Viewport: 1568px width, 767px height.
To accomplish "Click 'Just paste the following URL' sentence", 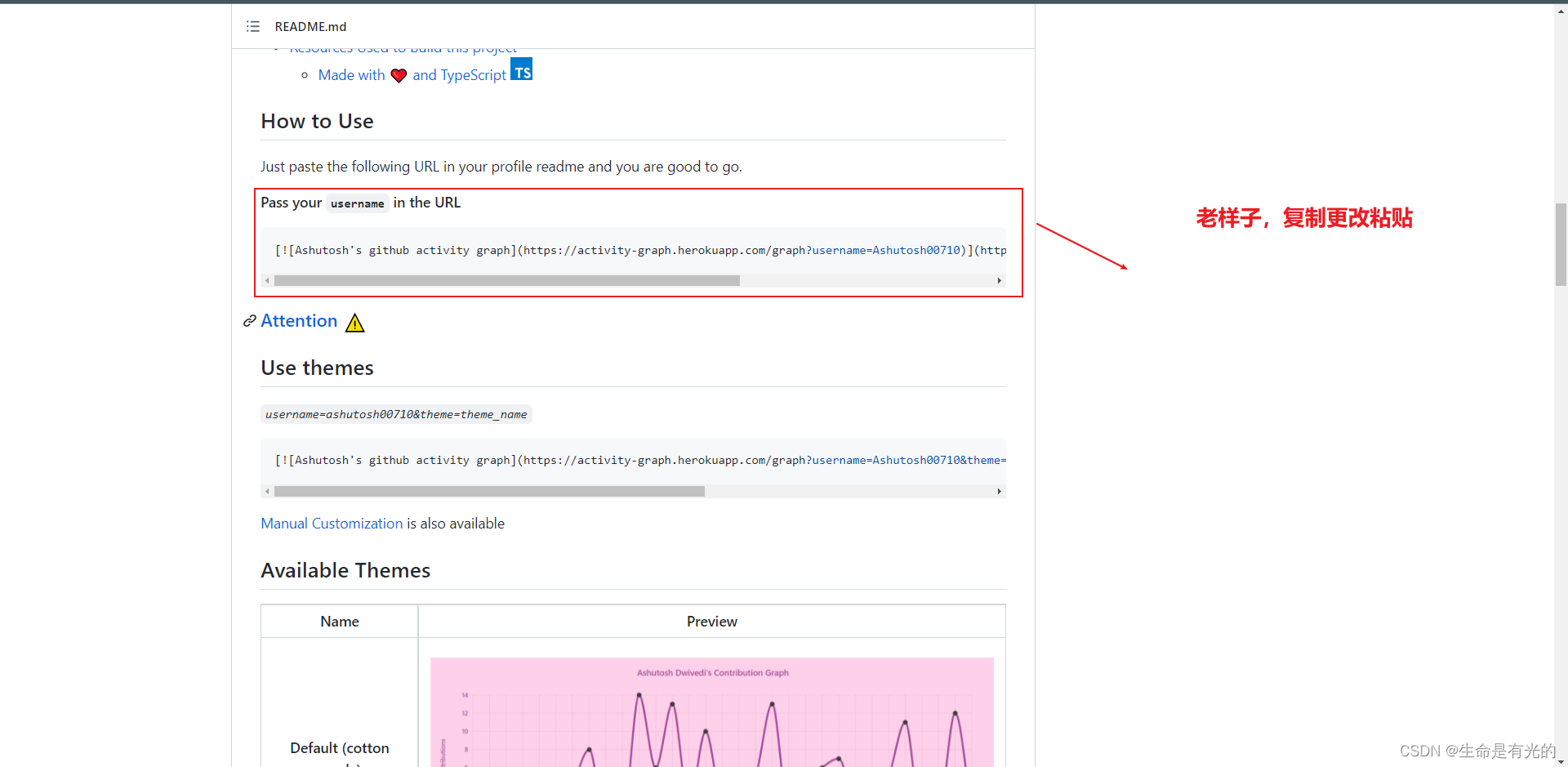I will 501,167.
